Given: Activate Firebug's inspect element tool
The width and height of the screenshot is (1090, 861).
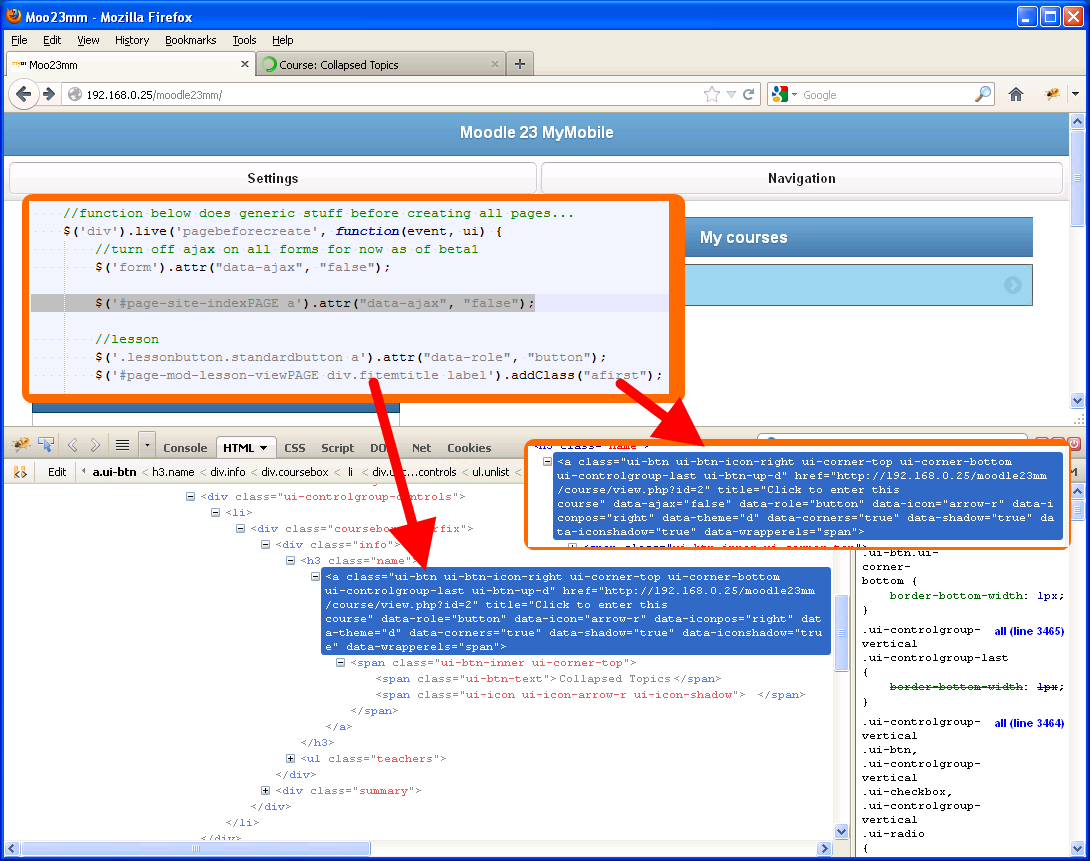Looking at the screenshot, I should pyautogui.click(x=46, y=445).
